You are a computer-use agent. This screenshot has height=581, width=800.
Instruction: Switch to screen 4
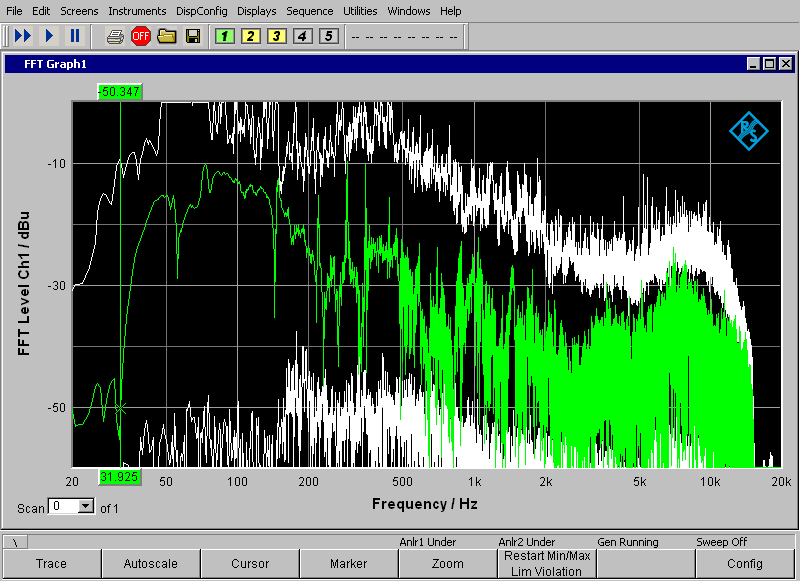pos(303,36)
